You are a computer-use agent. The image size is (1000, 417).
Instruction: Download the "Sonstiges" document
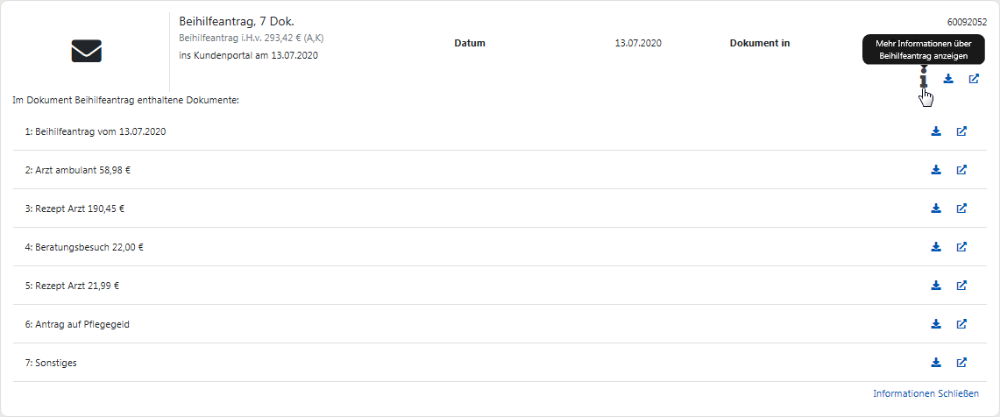point(936,362)
